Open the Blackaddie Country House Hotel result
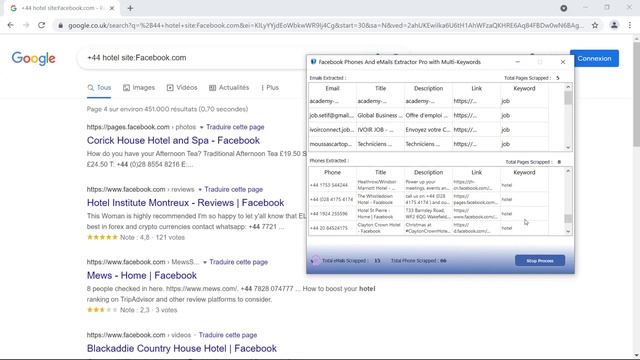This screenshot has height=360, width=640. coord(182,349)
